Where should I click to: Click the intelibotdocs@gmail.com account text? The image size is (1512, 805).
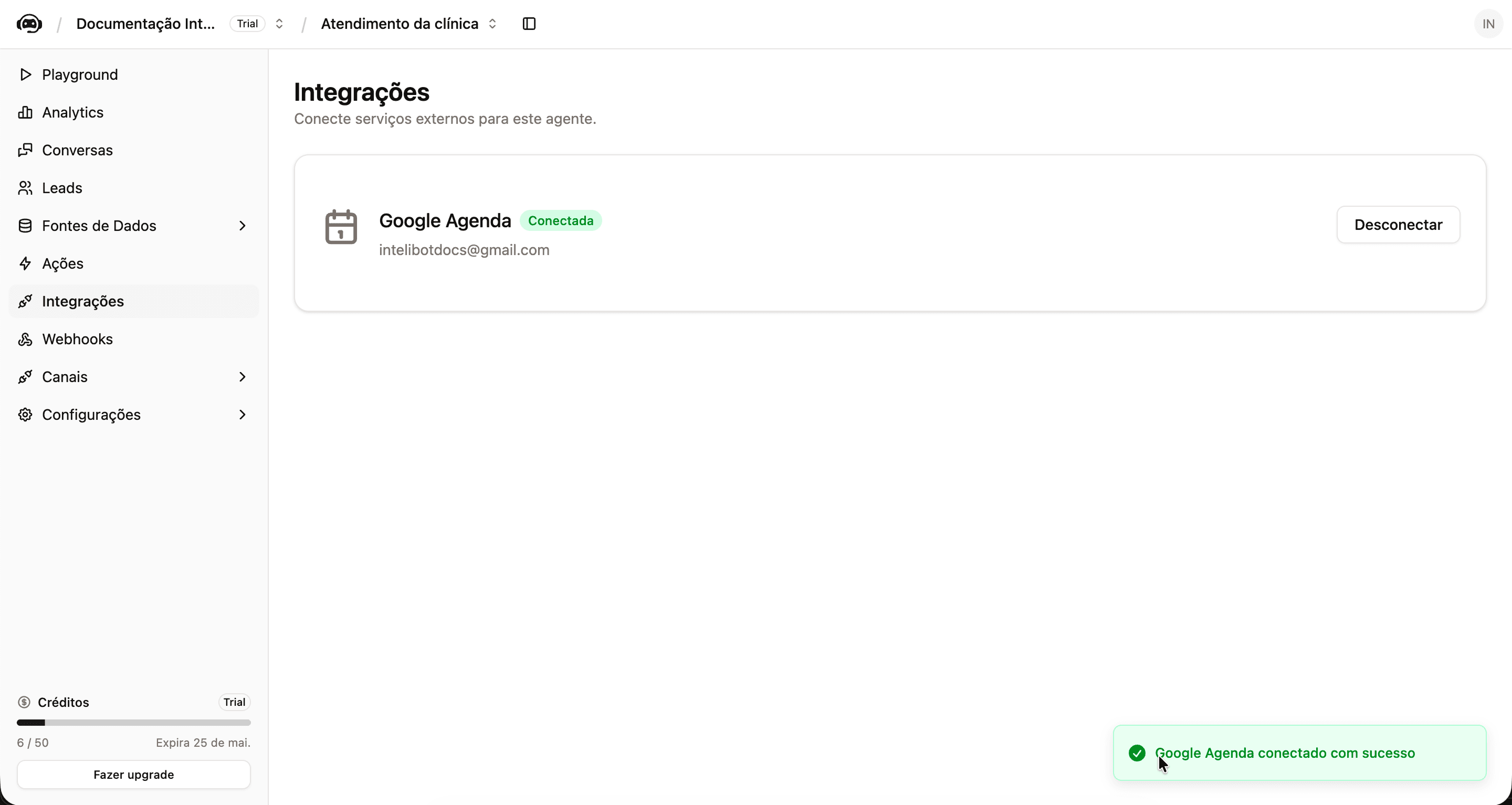464,250
